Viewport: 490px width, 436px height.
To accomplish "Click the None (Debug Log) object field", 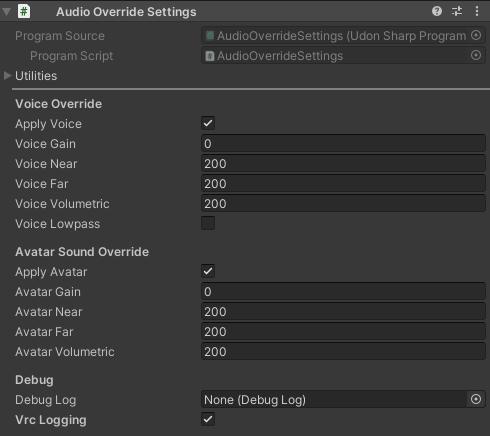I will click(x=334, y=399).
